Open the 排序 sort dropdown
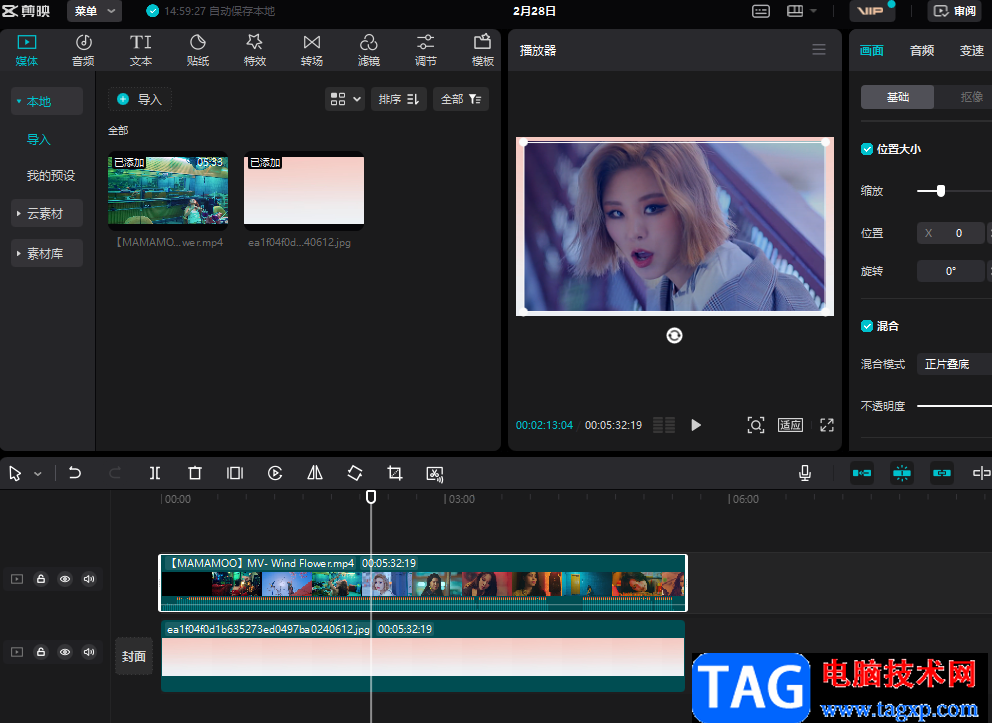The height and width of the screenshot is (723, 992). (399, 99)
